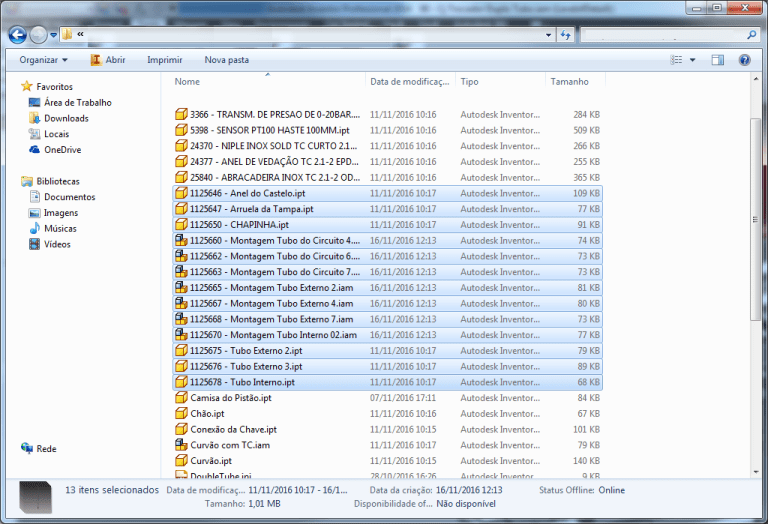Screen dimensions: 768x524
Task: Select Favoritos in the navigation pane
Action: click(x=54, y=87)
